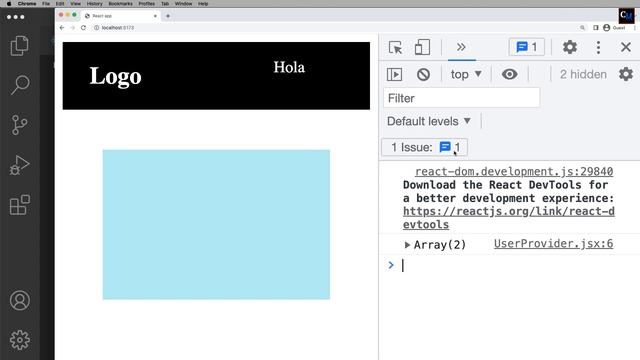The height and width of the screenshot is (360, 640).
Task: Open VS Code Run and Debug icon
Action: [19, 165]
